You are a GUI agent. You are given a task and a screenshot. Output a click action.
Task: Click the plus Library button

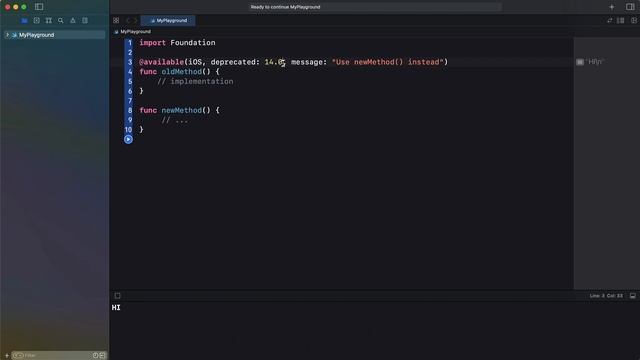pos(611,7)
